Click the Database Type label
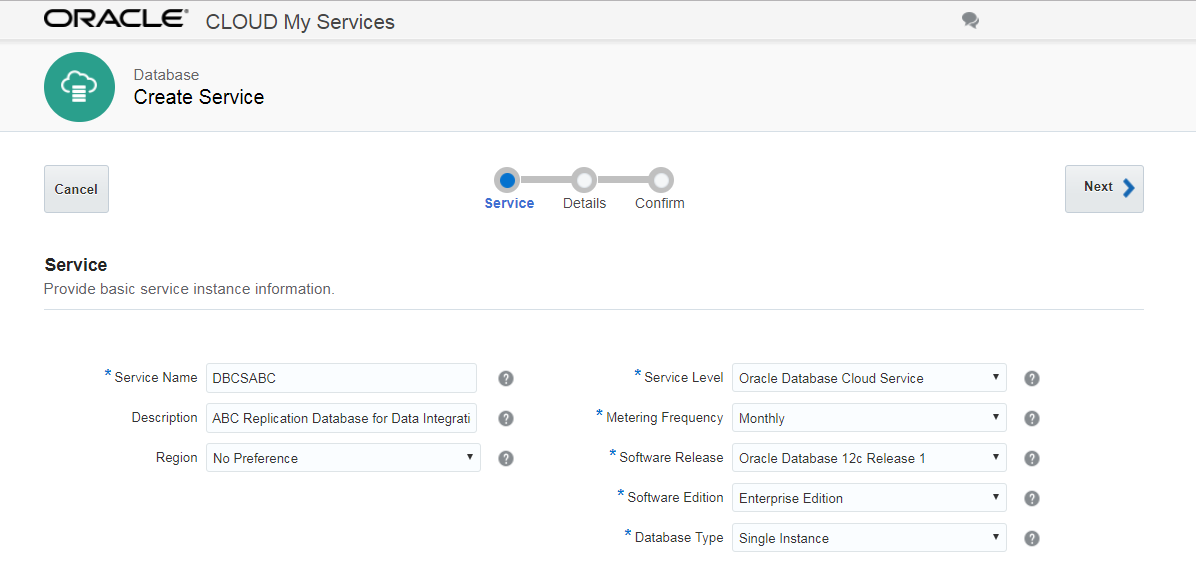The width and height of the screenshot is (1196, 565). coord(679,537)
